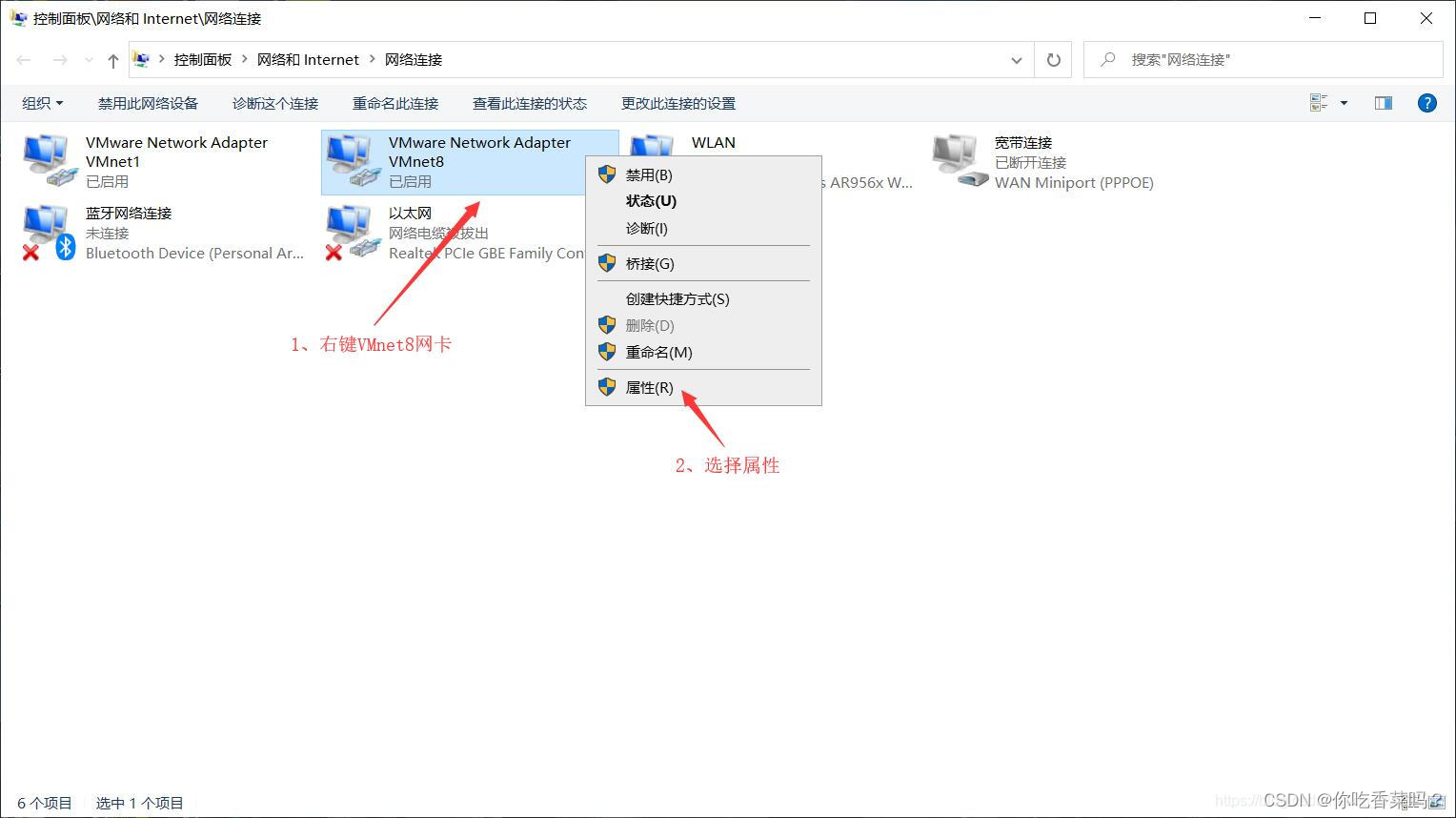1456x818 pixels.
Task: Go up one folder level
Action: [112, 60]
